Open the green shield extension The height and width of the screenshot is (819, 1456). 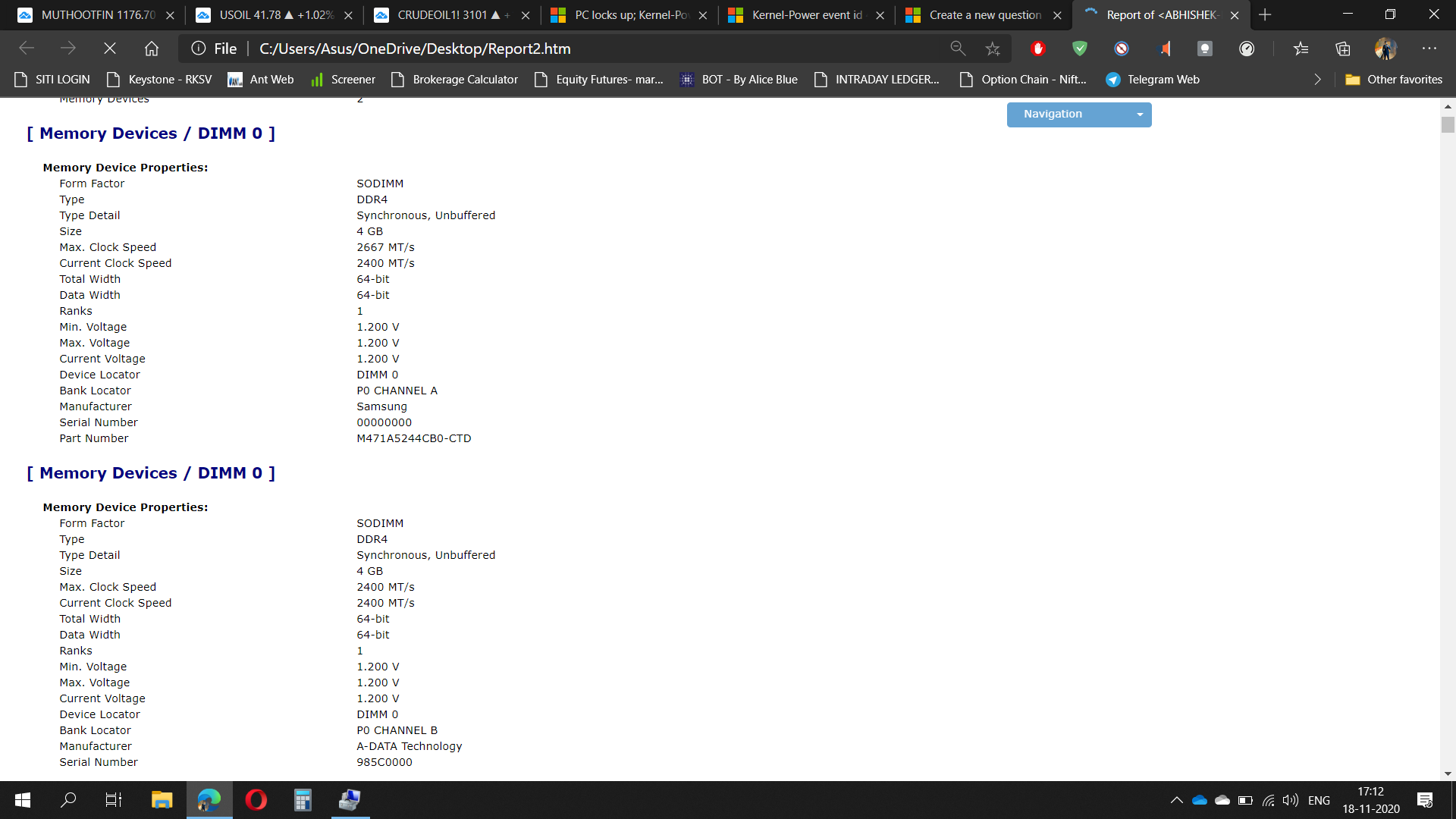click(1080, 49)
